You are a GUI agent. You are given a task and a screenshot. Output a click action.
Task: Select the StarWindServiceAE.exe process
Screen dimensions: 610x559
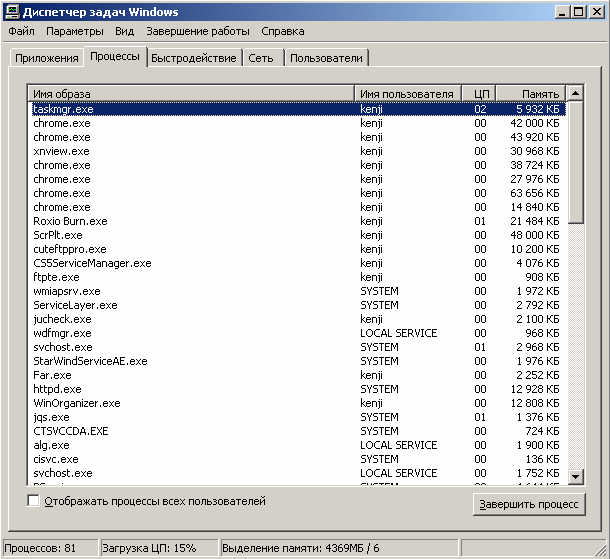[298, 361]
